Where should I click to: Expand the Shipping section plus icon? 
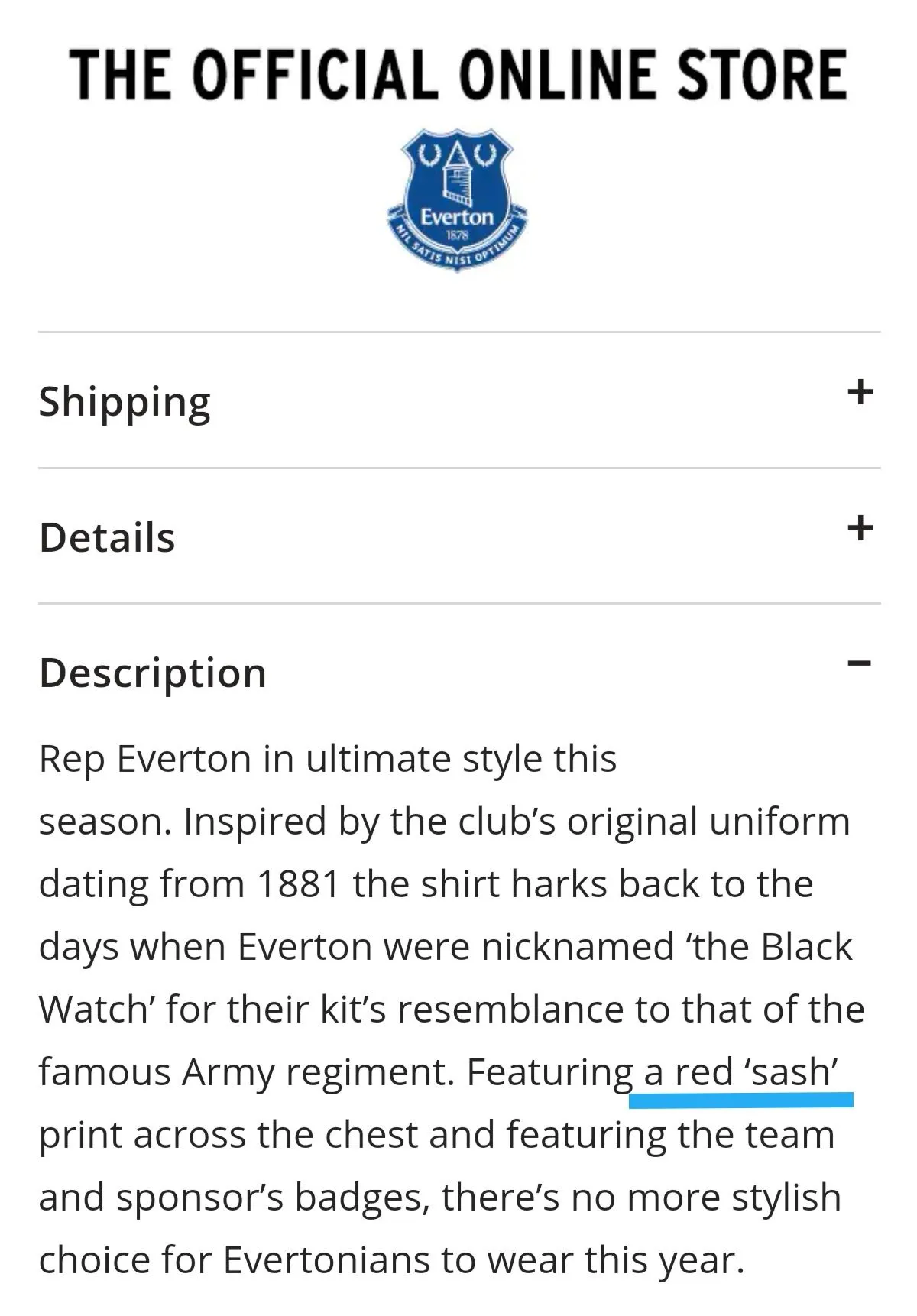(860, 392)
